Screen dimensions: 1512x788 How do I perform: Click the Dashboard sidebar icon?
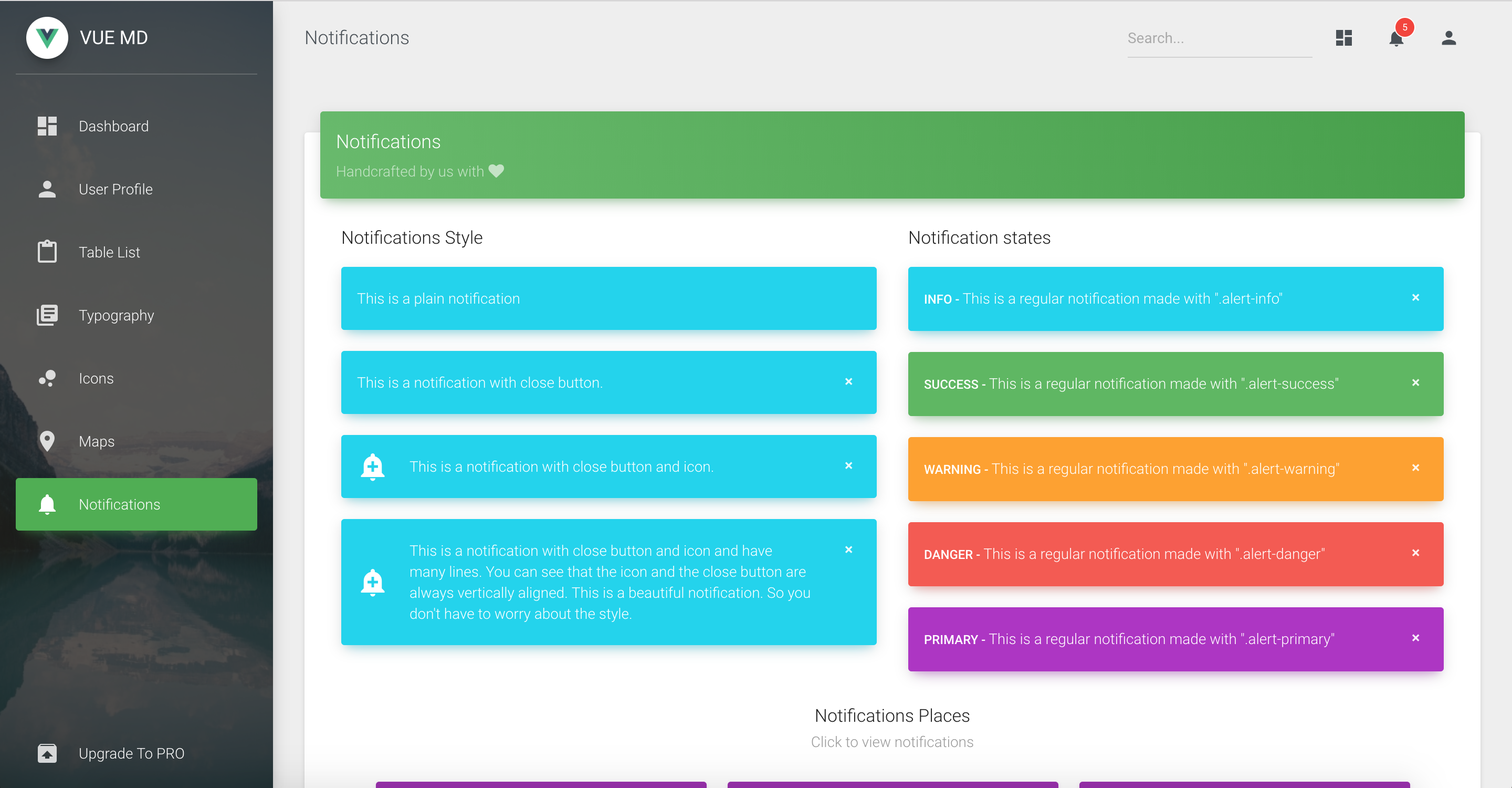tap(47, 126)
